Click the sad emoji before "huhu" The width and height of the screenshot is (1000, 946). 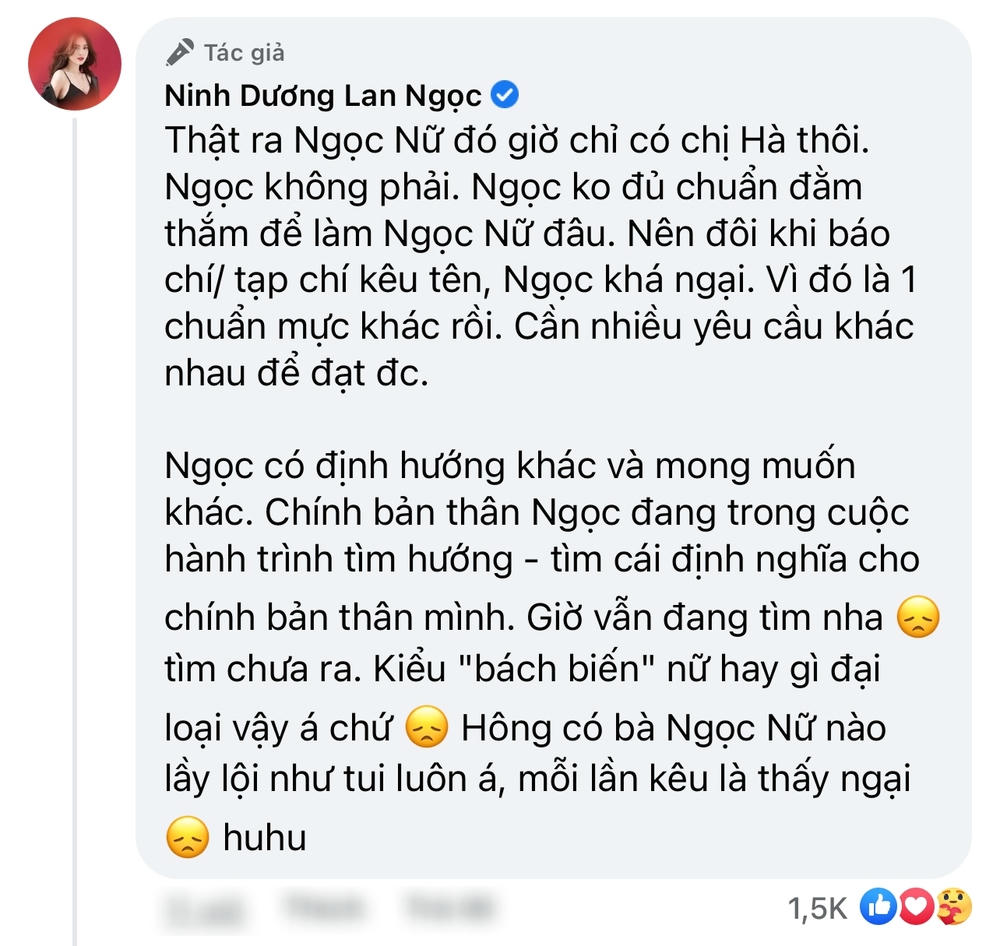(188, 837)
